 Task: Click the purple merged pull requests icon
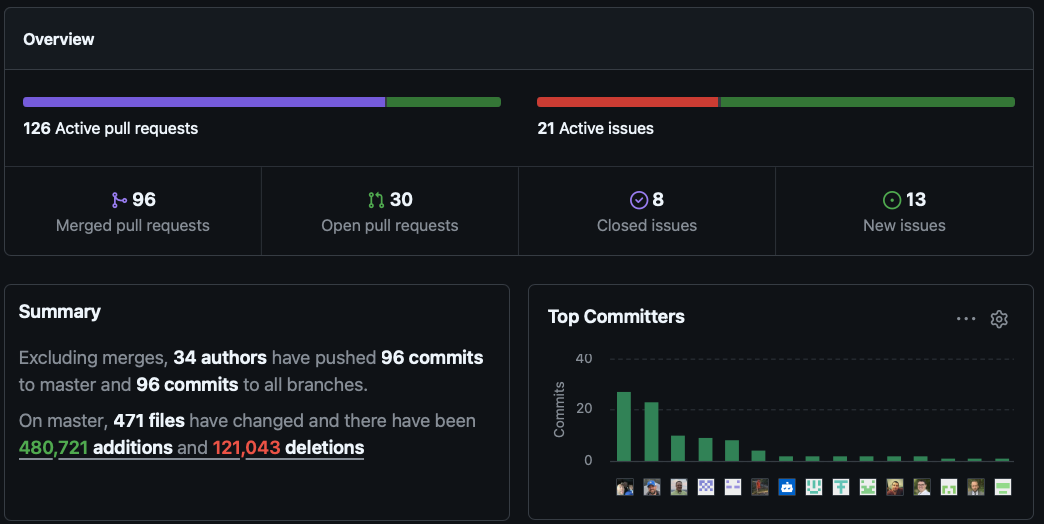[119, 200]
